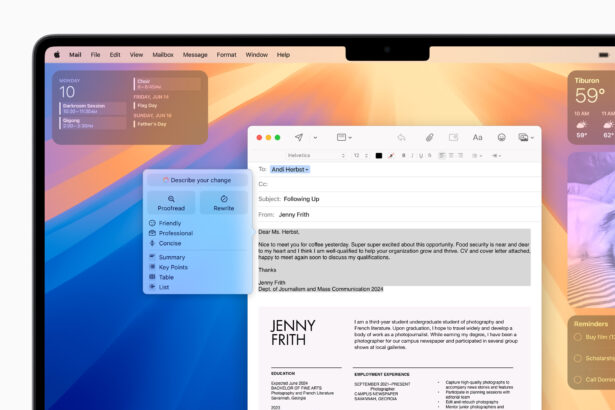Open the Edit menu
Image resolution: width=615 pixels, height=410 pixels.
pos(115,55)
